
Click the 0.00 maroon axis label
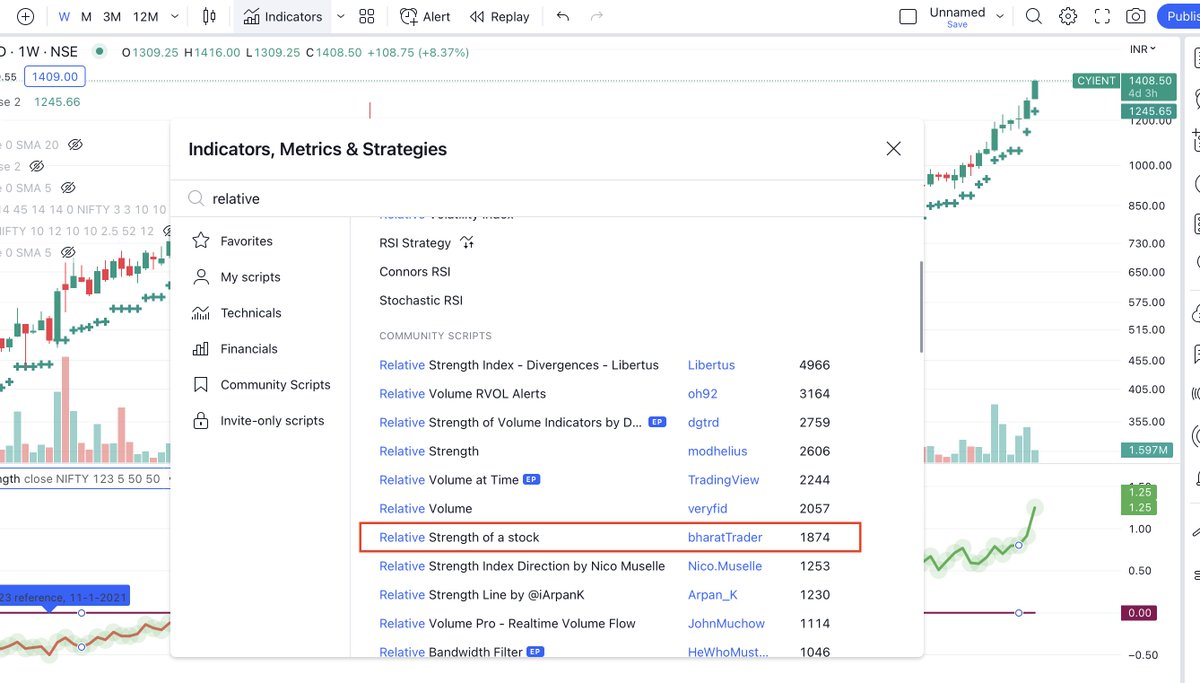click(x=1141, y=613)
